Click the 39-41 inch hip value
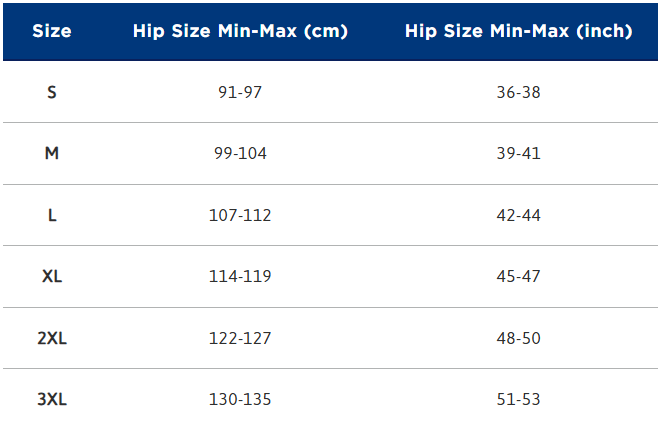This screenshot has width=662, height=423. coord(518,154)
